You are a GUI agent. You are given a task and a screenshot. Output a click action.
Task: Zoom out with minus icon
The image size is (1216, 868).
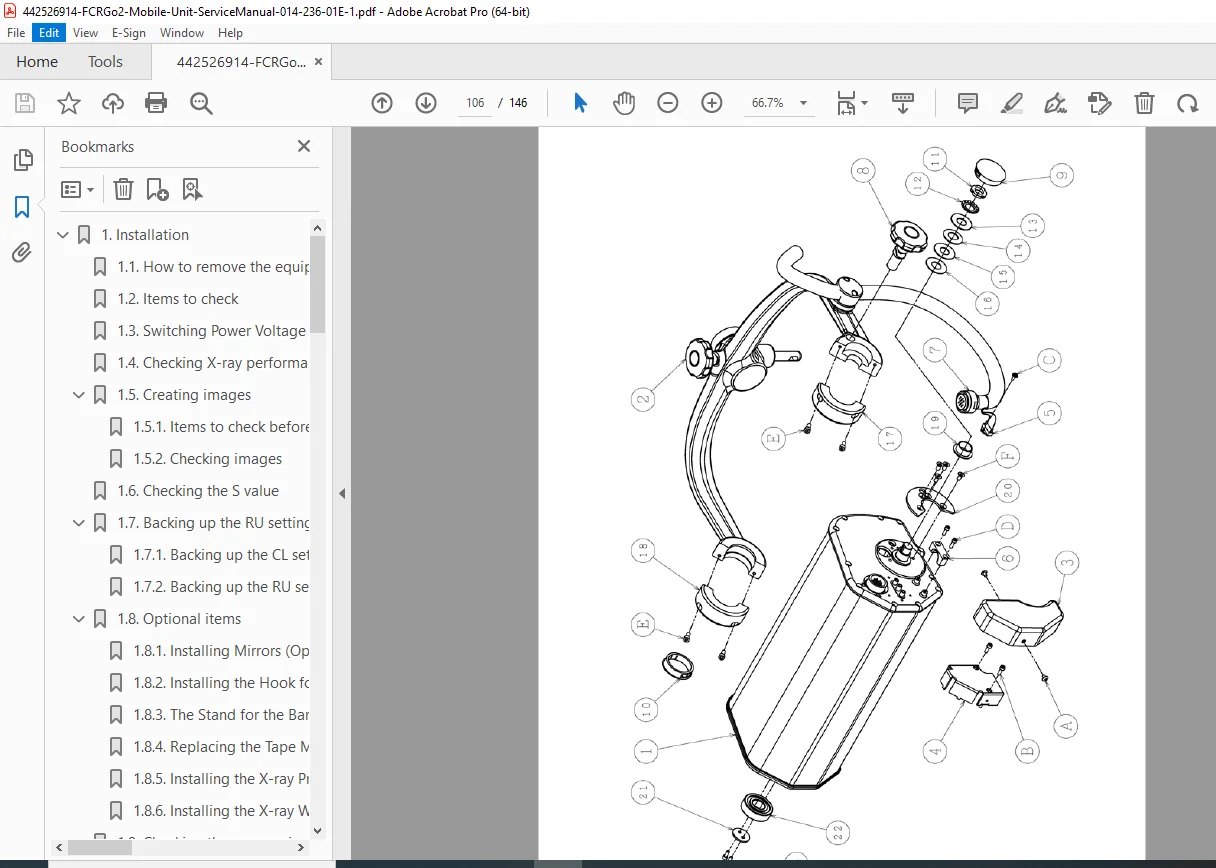coord(668,103)
